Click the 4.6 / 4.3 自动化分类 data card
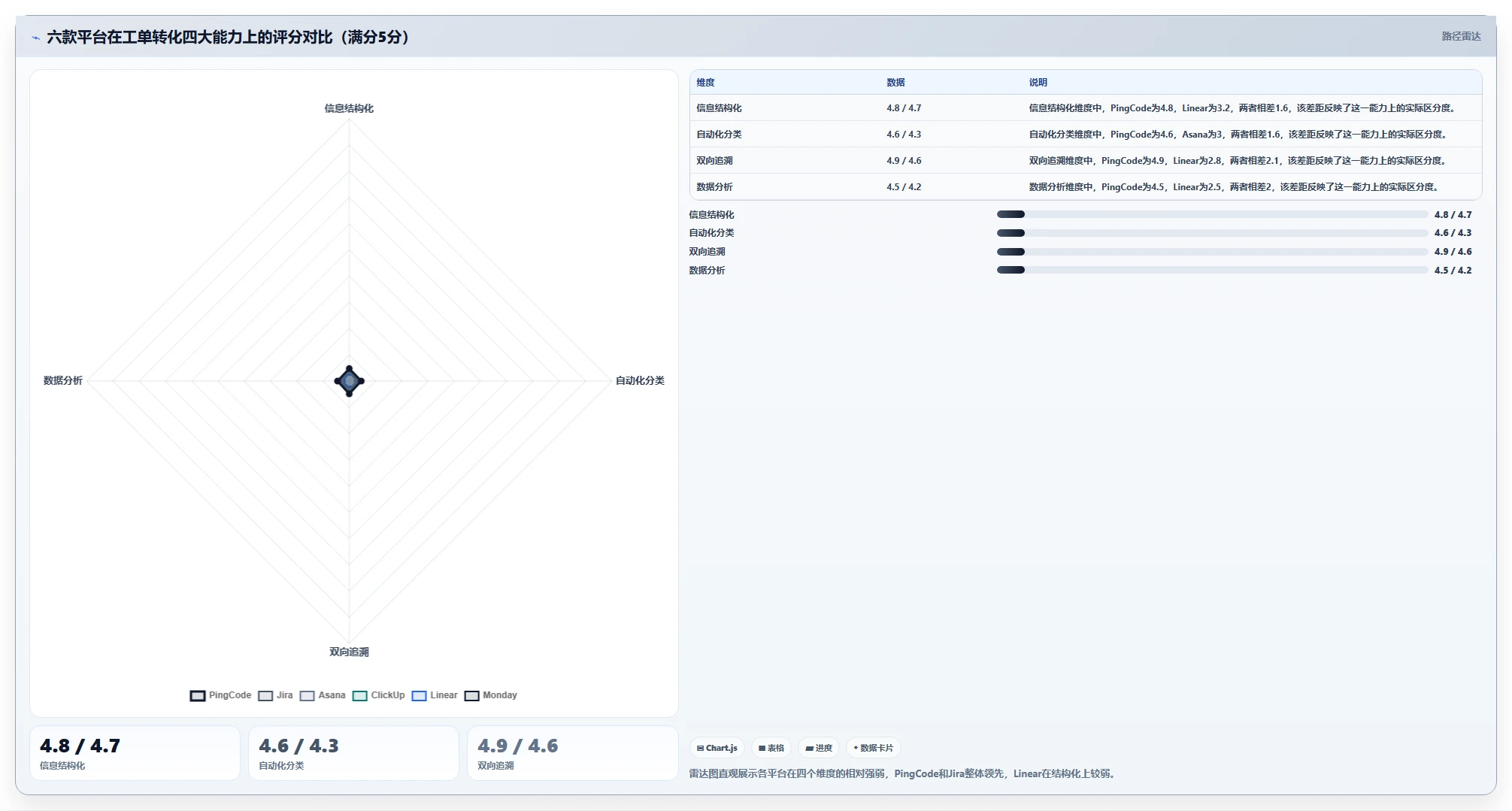The height and width of the screenshot is (811, 1512). [x=353, y=753]
